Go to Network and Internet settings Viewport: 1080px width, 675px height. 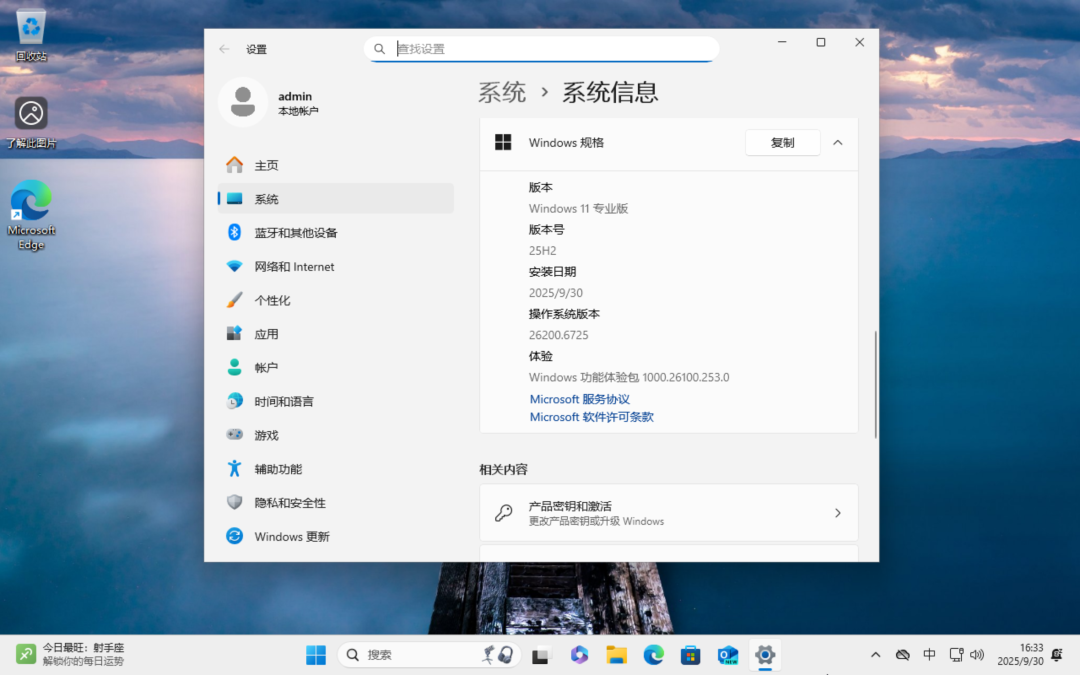click(294, 267)
